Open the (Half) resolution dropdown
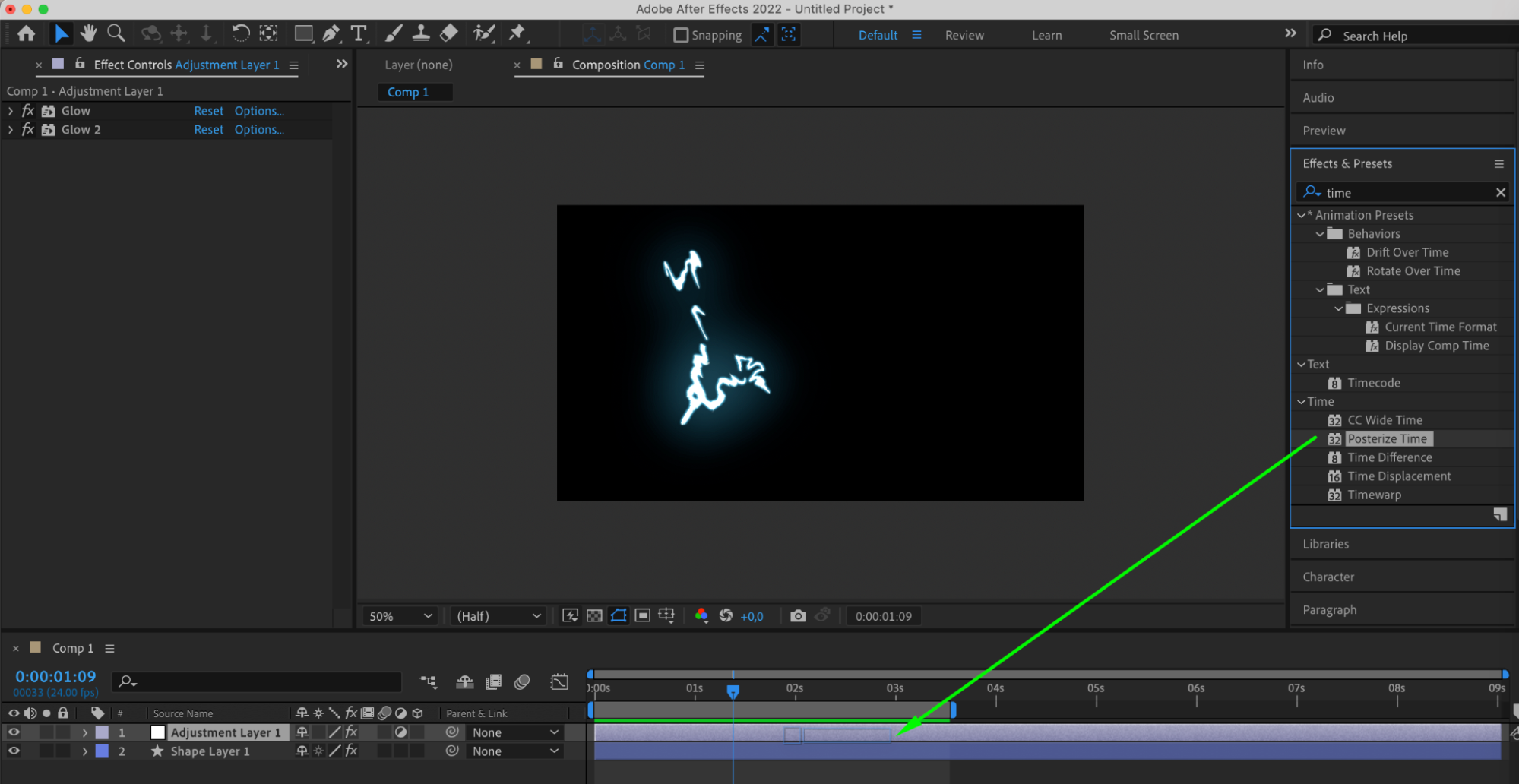1519x784 pixels. coord(498,616)
